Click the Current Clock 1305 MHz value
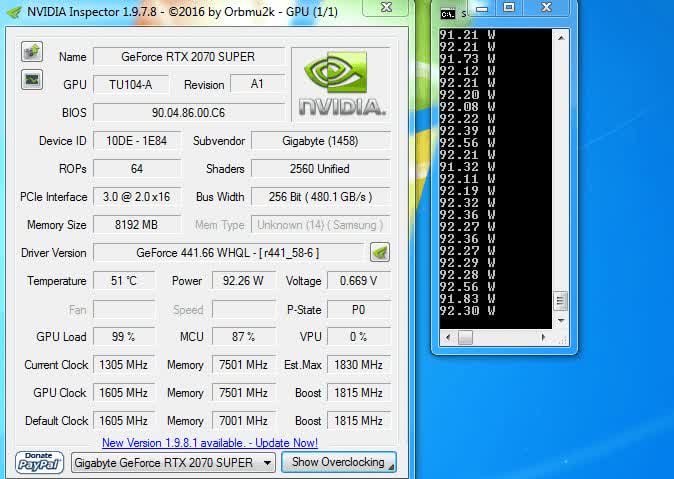The width and height of the screenshot is (674, 479). click(124, 365)
